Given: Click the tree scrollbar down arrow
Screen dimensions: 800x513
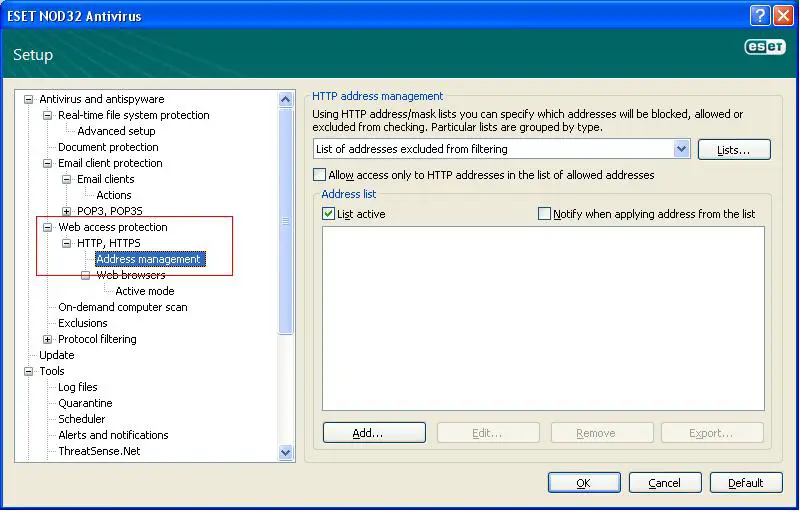Looking at the screenshot, I should 286,452.
